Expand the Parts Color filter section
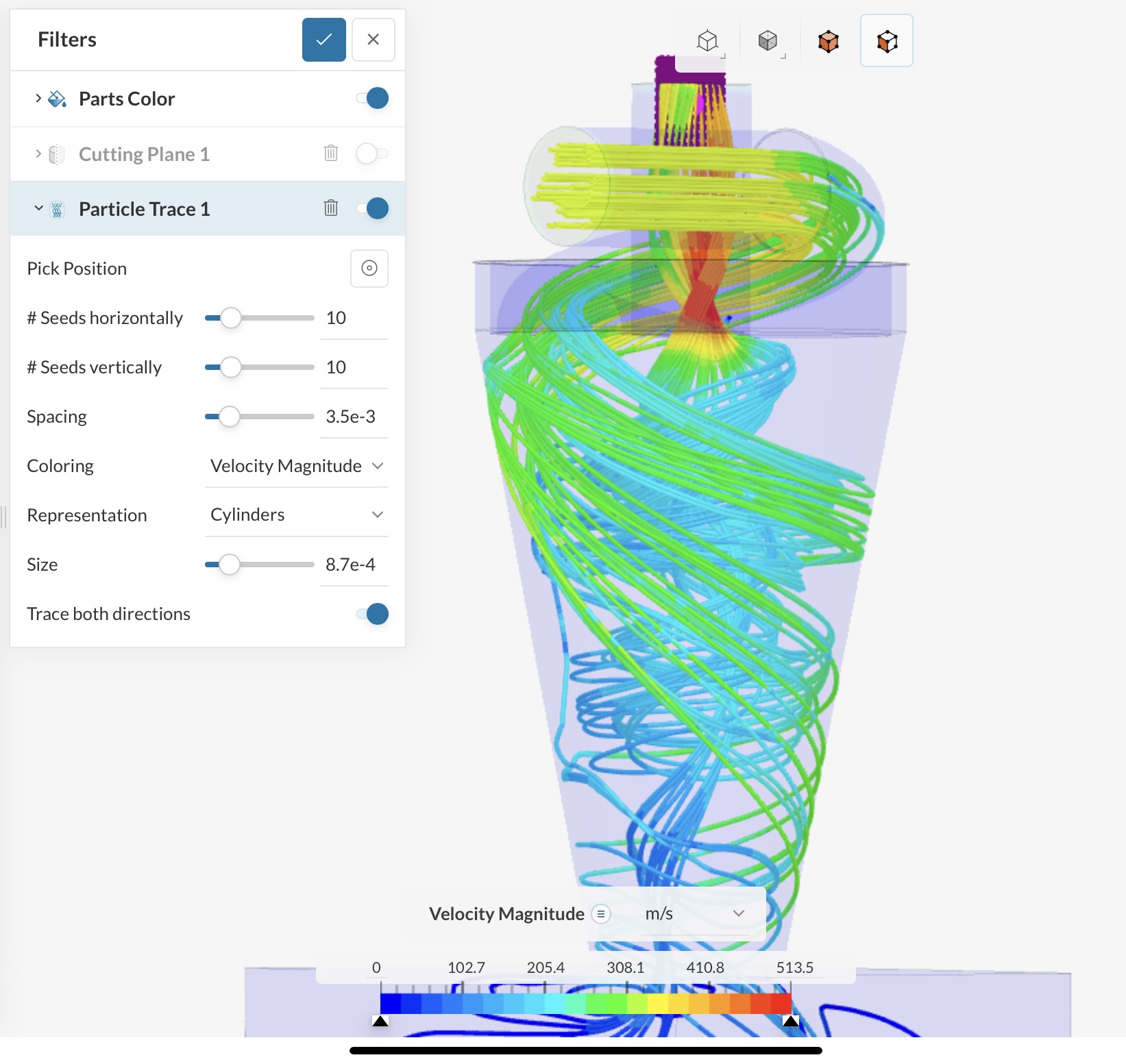Screen dimensions: 1126x1064 click(x=38, y=98)
